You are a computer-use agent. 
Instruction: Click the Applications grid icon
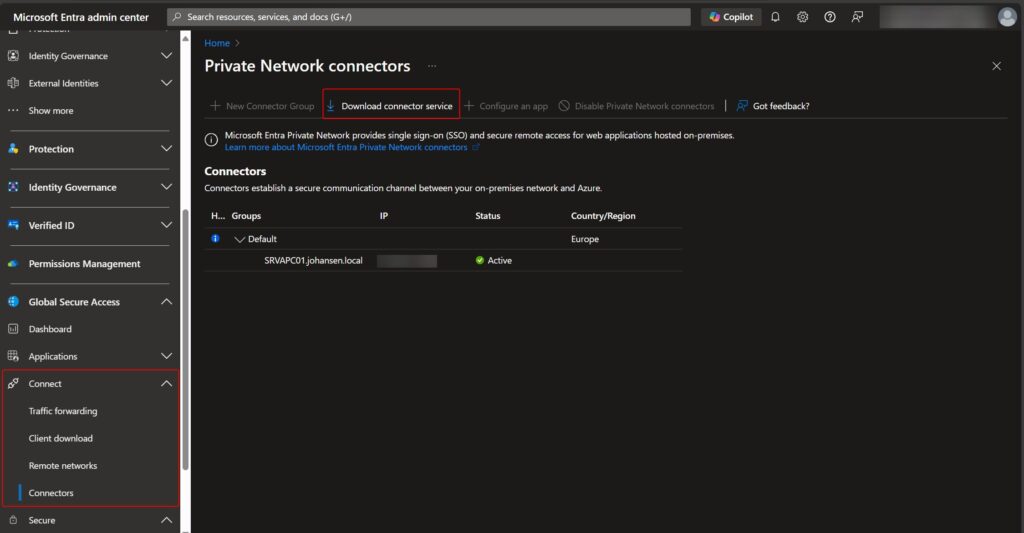click(13, 357)
